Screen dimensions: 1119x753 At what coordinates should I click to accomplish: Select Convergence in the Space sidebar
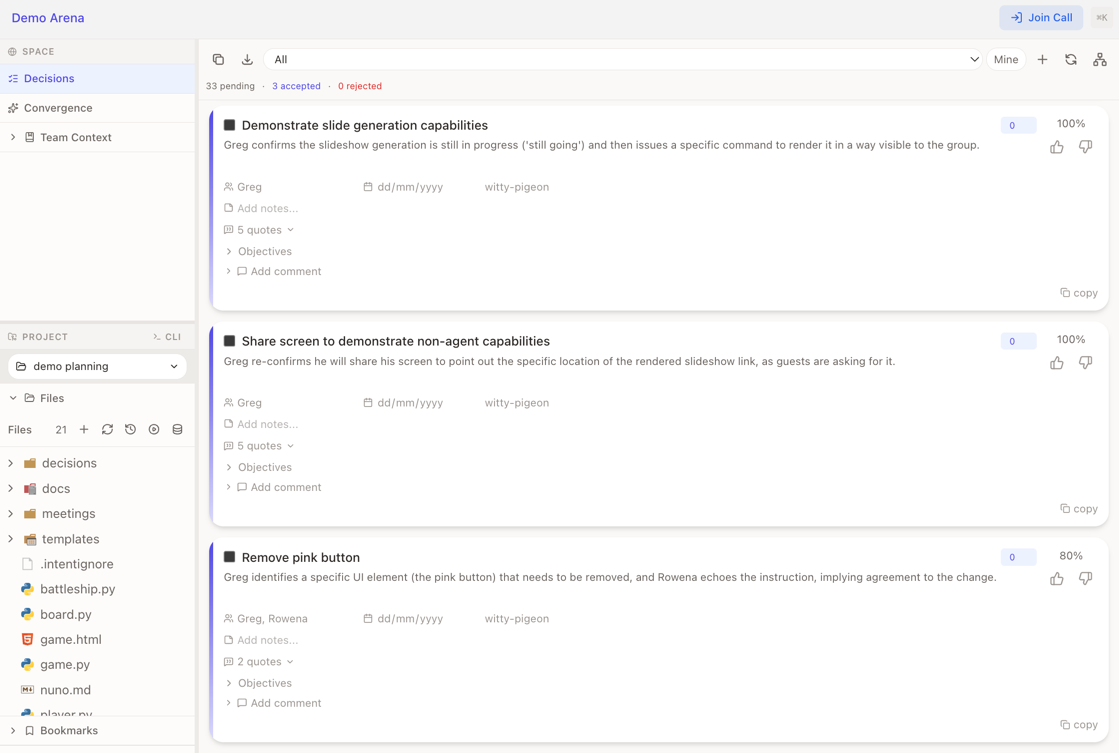coord(58,108)
